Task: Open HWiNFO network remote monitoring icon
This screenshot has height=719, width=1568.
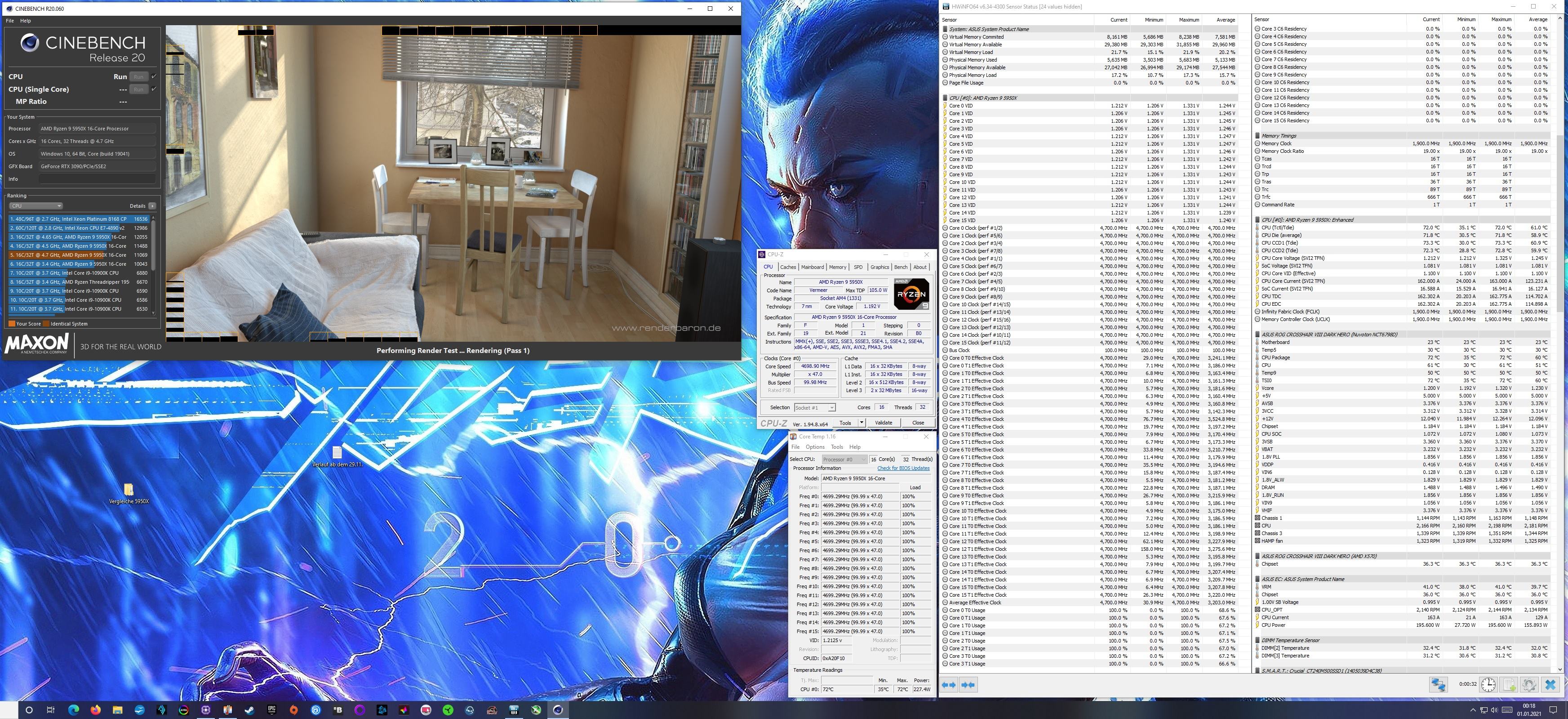Action: [x=1439, y=685]
